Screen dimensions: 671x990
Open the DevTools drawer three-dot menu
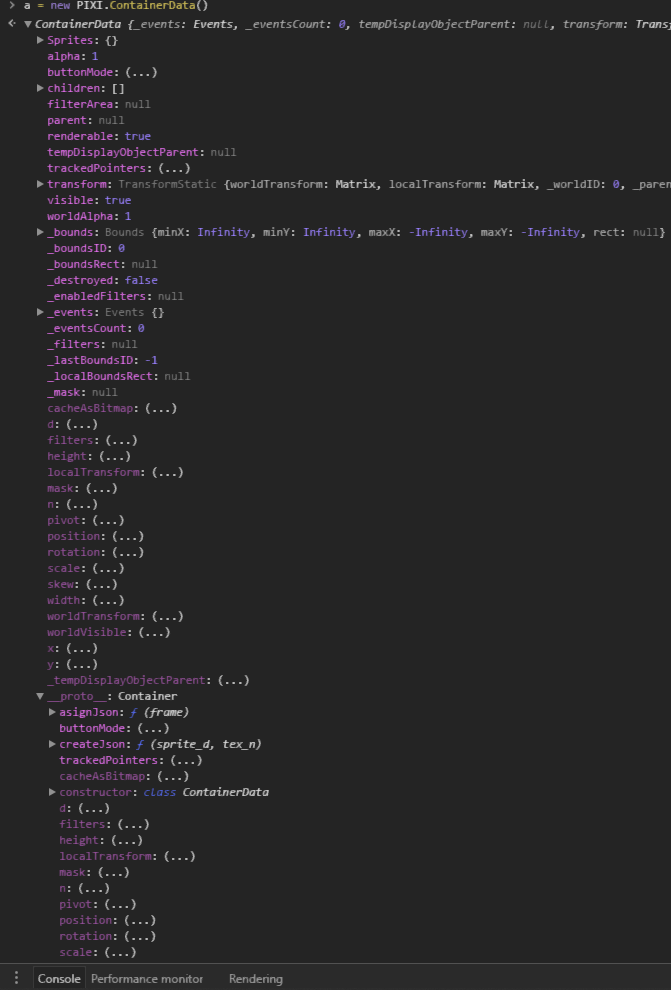[16, 978]
